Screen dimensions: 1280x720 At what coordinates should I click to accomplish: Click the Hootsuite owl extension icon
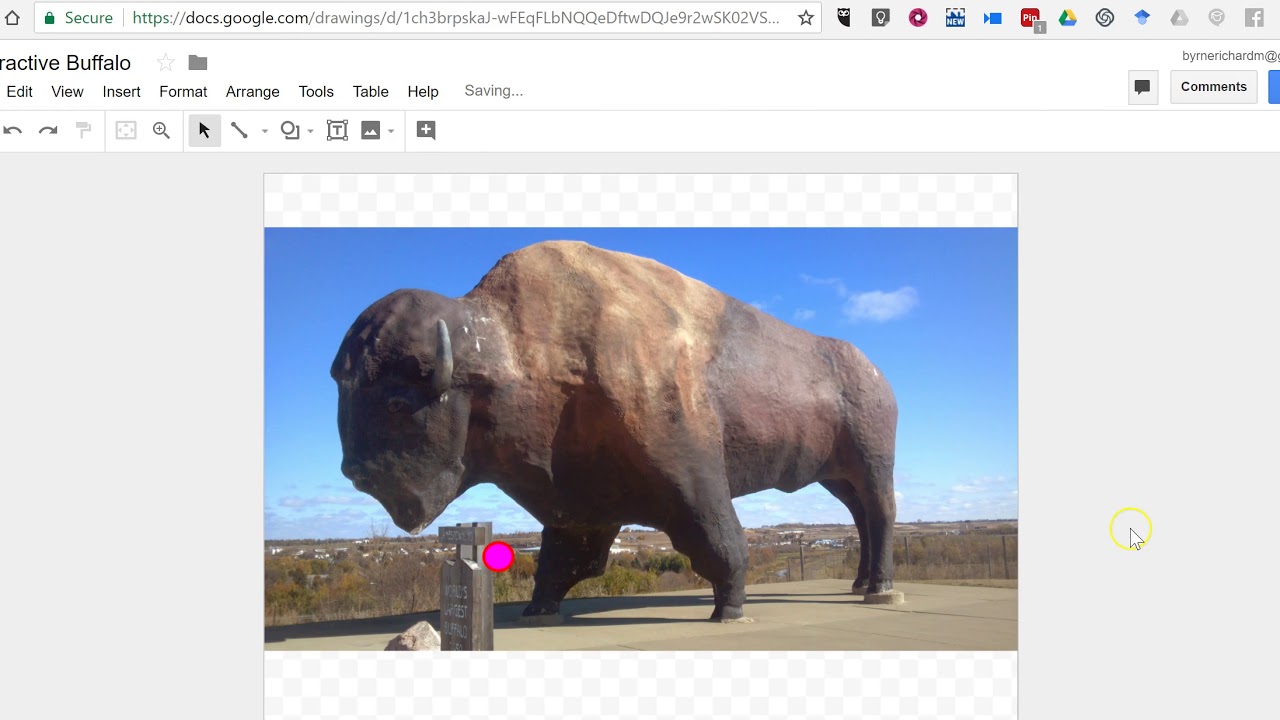pos(844,18)
